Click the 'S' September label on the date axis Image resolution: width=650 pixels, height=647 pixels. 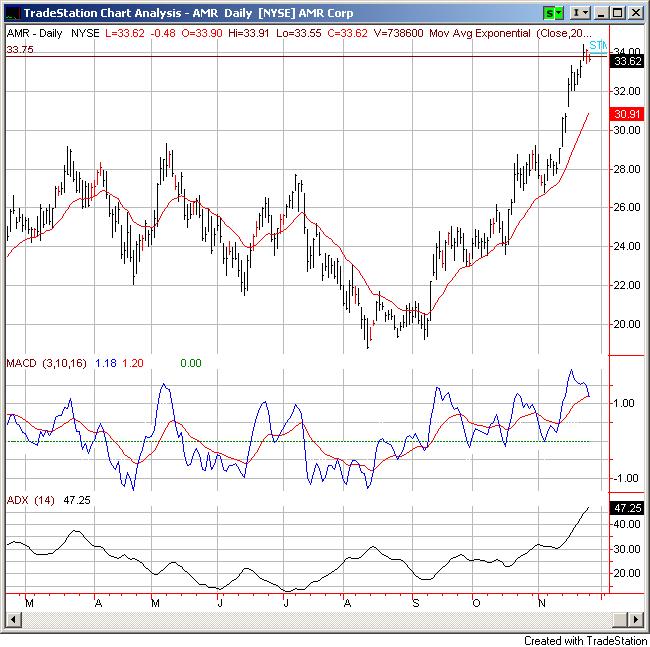pyautogui.click(x=416, y=603)
